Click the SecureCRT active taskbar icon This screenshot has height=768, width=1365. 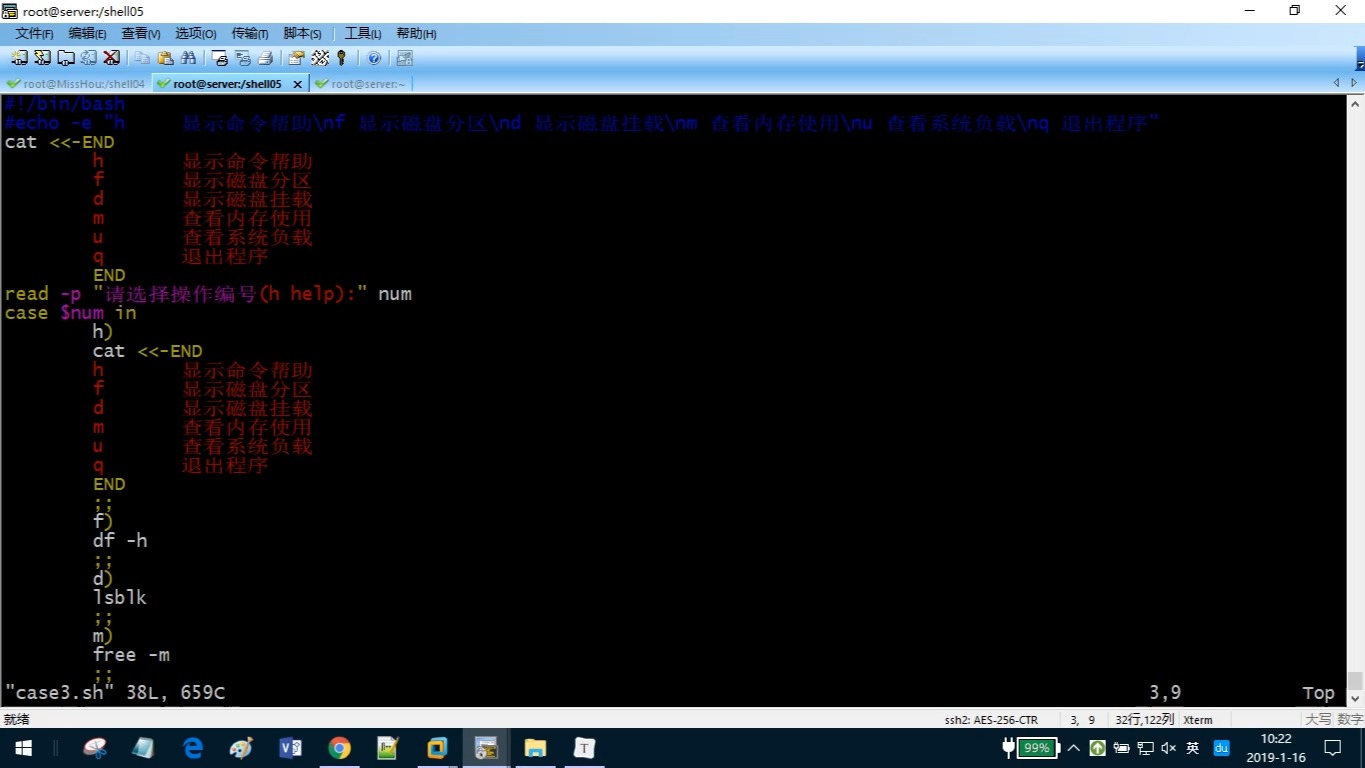pos(486,748)
